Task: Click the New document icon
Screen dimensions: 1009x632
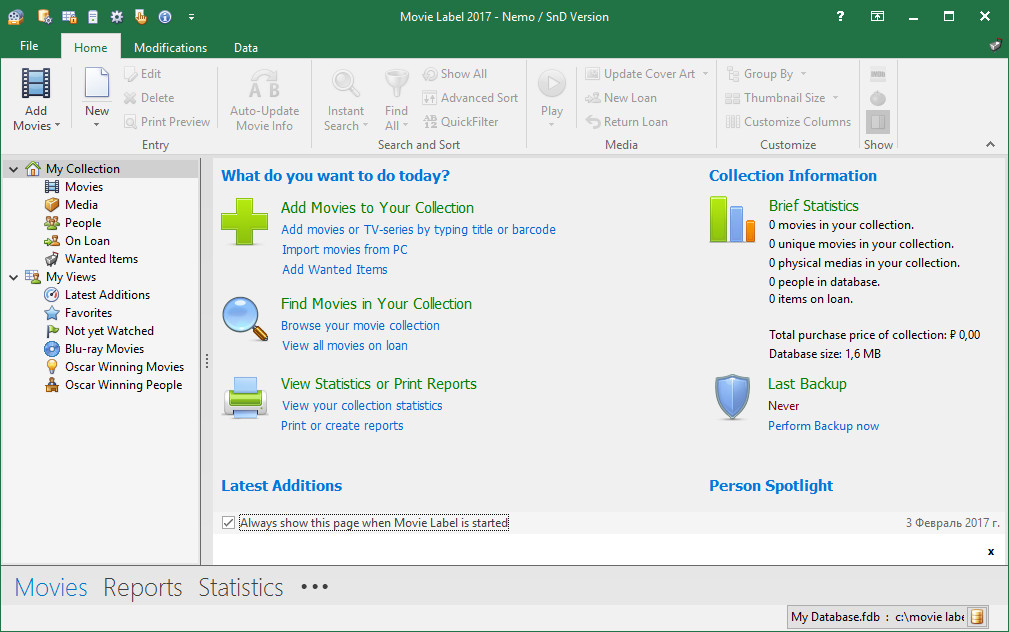Action: pos(97,84)
